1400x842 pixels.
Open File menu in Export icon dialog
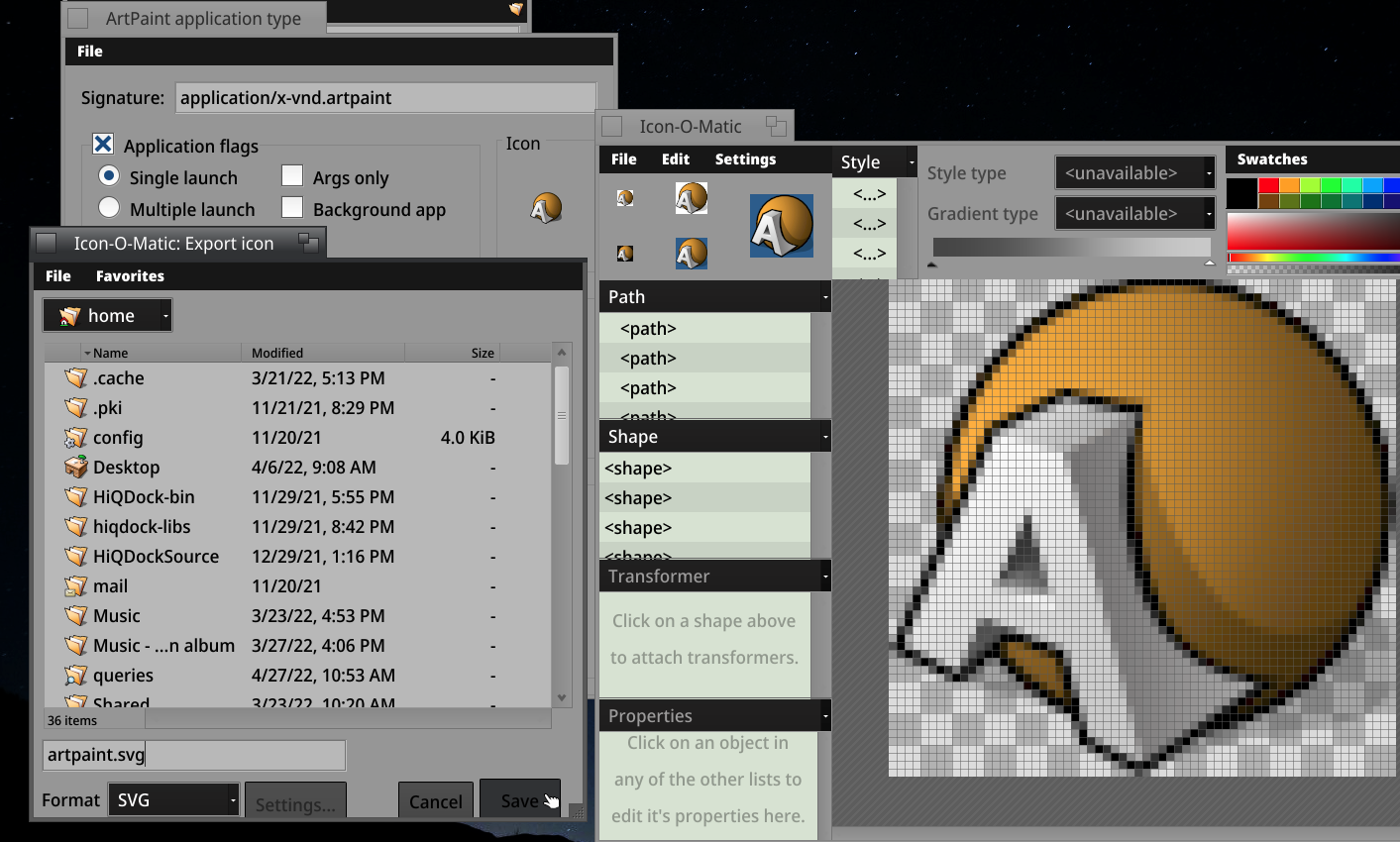[58, 276]
